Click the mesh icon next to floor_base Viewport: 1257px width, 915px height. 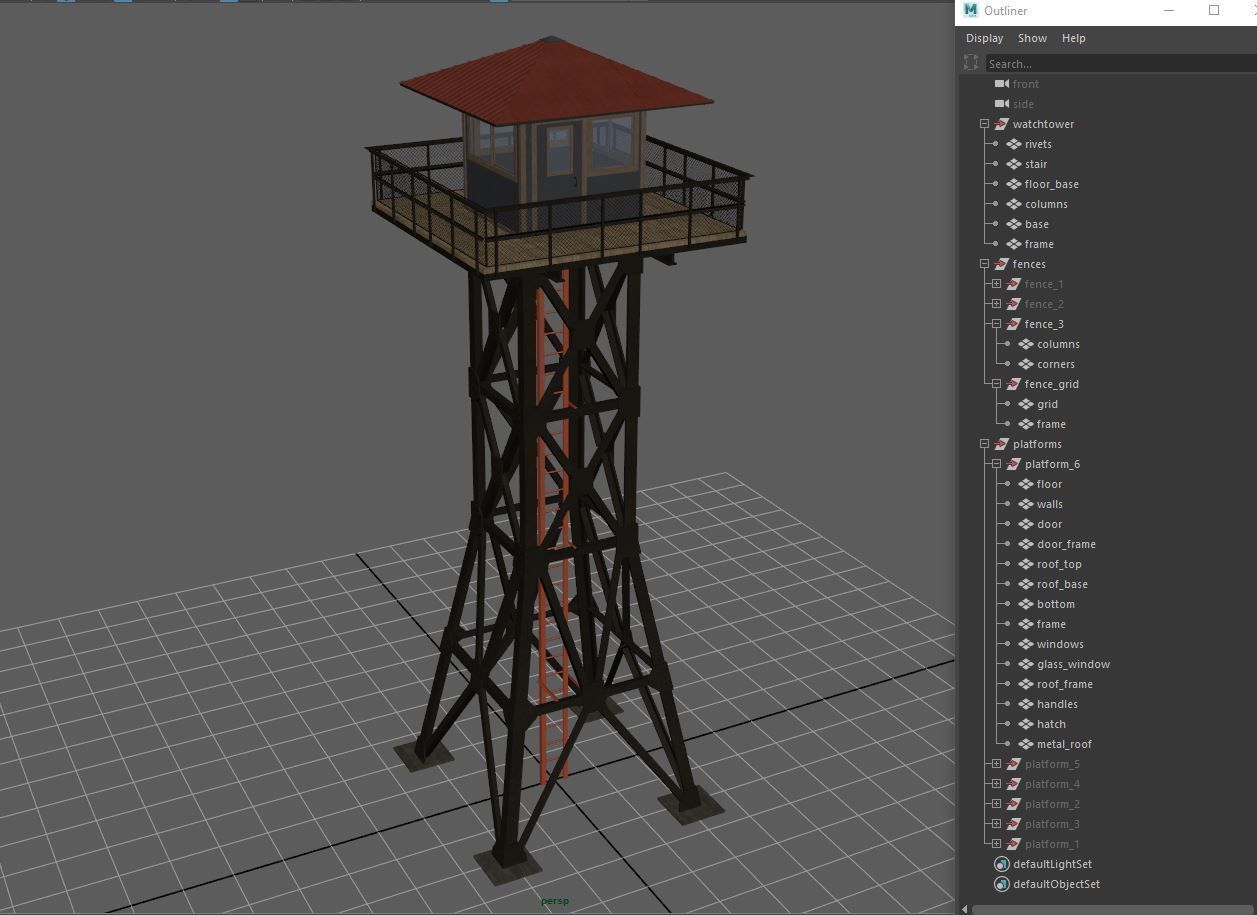pyautogui.click(x=1014, y=184)
